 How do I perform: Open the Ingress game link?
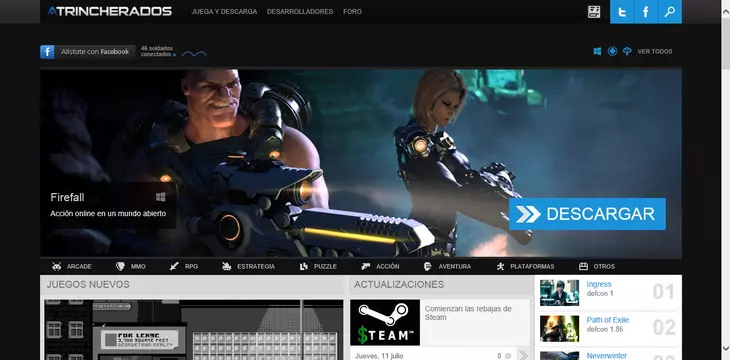tap(599, 284)
